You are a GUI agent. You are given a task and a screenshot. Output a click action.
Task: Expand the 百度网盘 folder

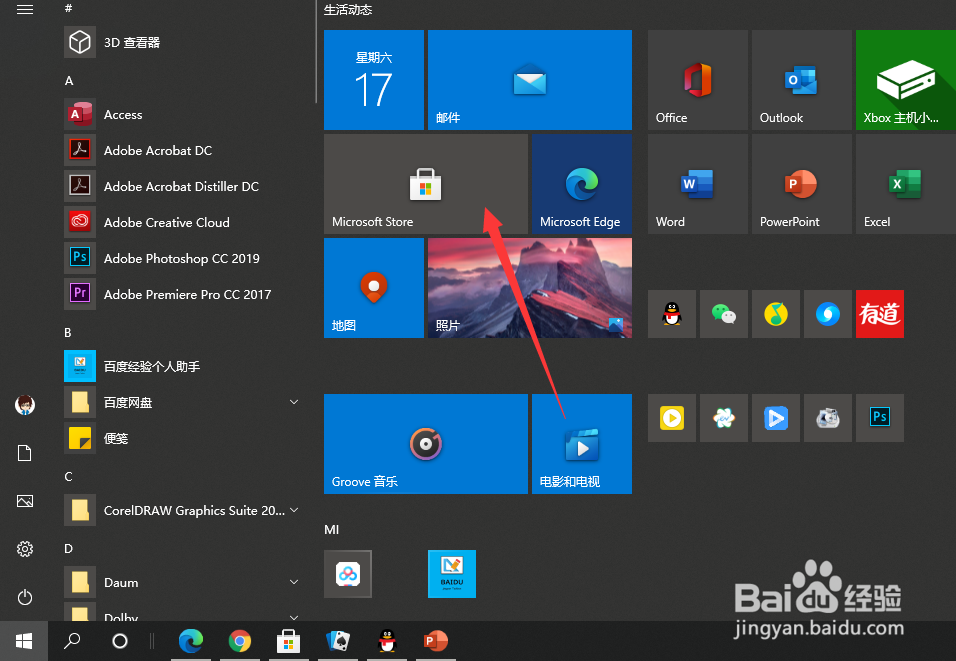click(x=294, y=402)
